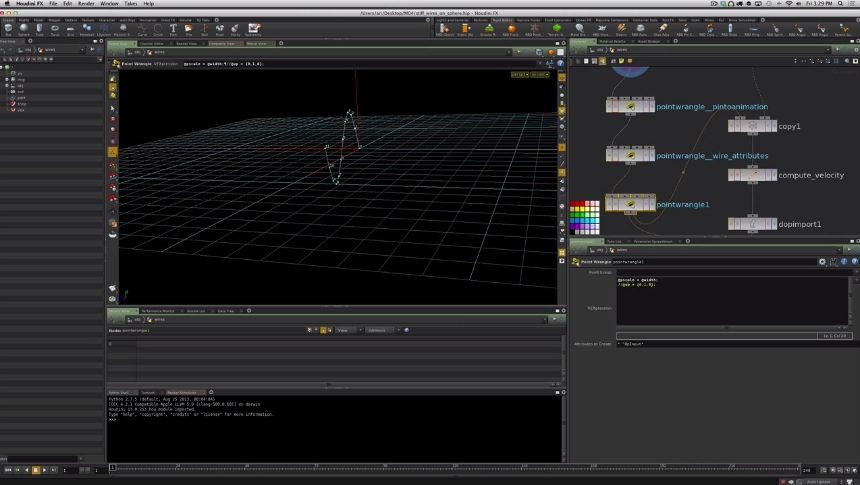
Task: Click the compute_velocity node
Action: [752, 174]
